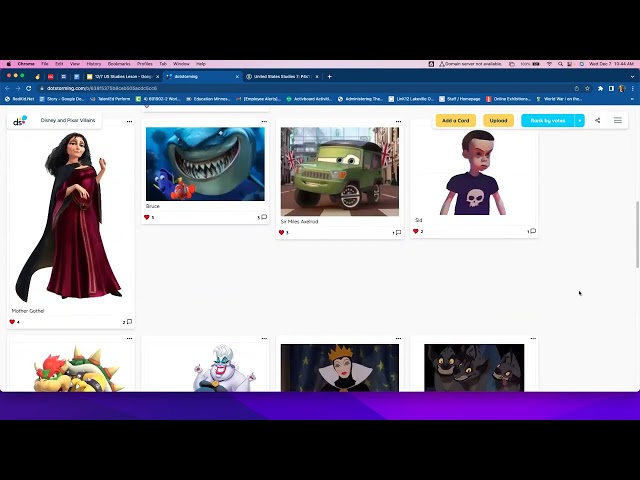Click the Mother Gothel card caption
The width and height of the screenshot is (640, 480).
click(x=28, y=311)
